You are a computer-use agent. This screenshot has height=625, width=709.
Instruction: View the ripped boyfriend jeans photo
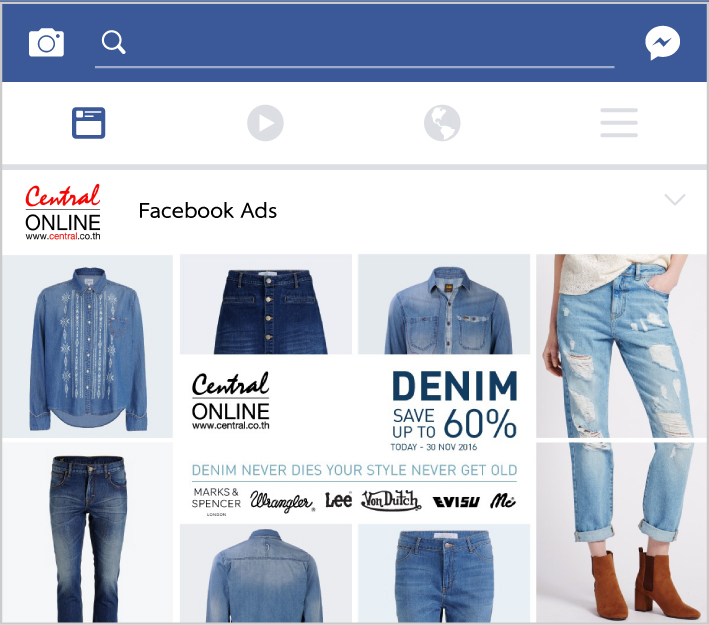click(x=621, y=438)
